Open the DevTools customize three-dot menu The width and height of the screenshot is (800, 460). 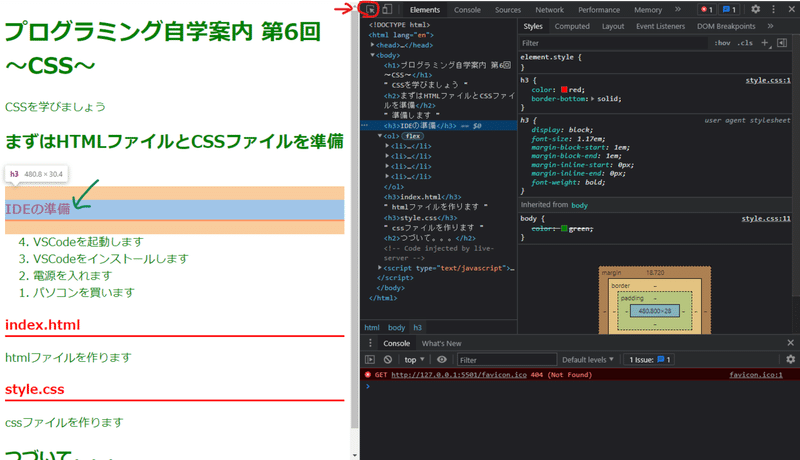[x=773, y=9]
